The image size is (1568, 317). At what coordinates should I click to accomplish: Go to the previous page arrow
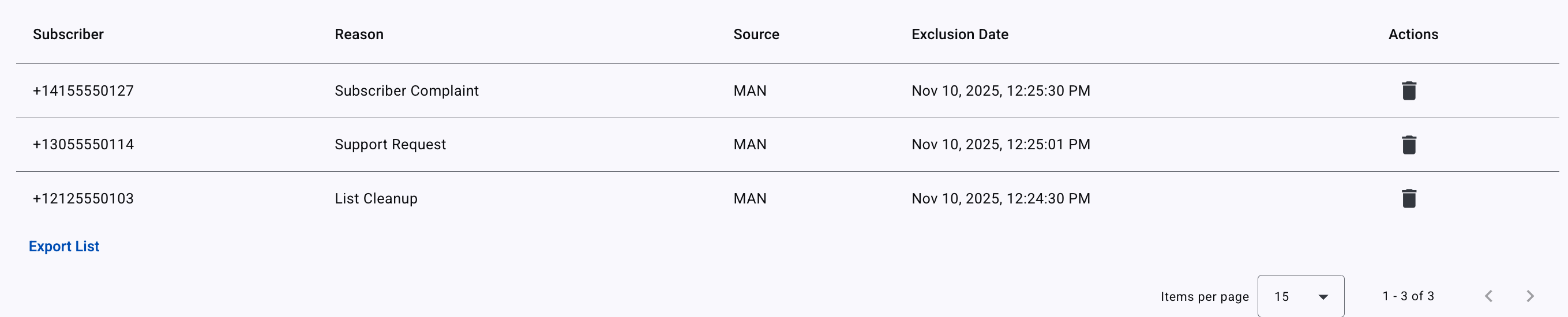tap(1488, 296)
